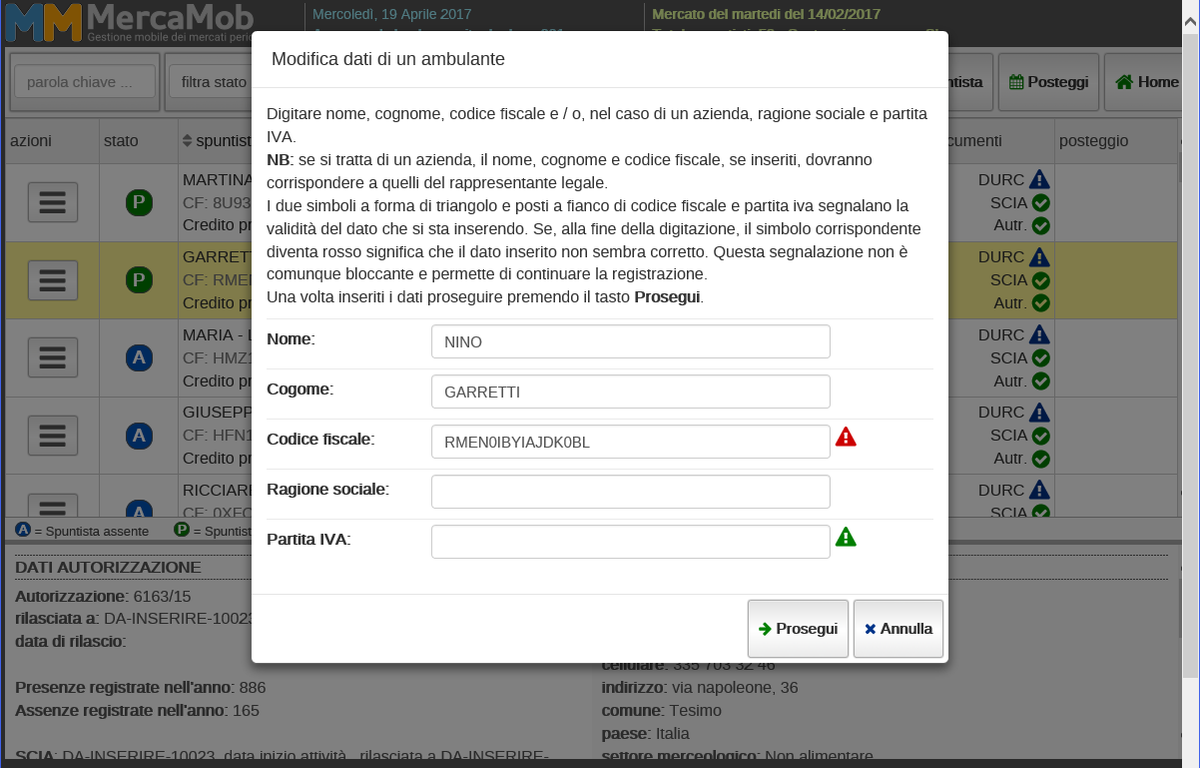
Task: Click the blue A icon in the legend
Action: click(23, 530)
